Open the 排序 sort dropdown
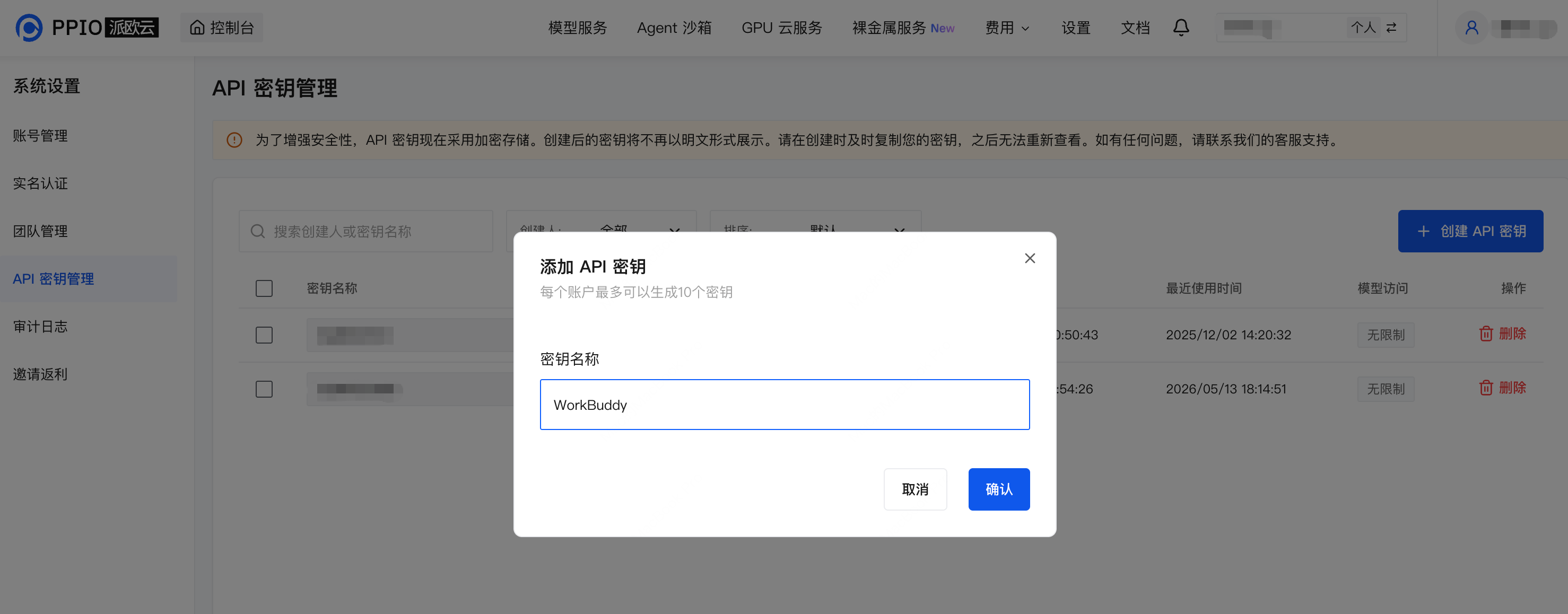 [815, 231]
